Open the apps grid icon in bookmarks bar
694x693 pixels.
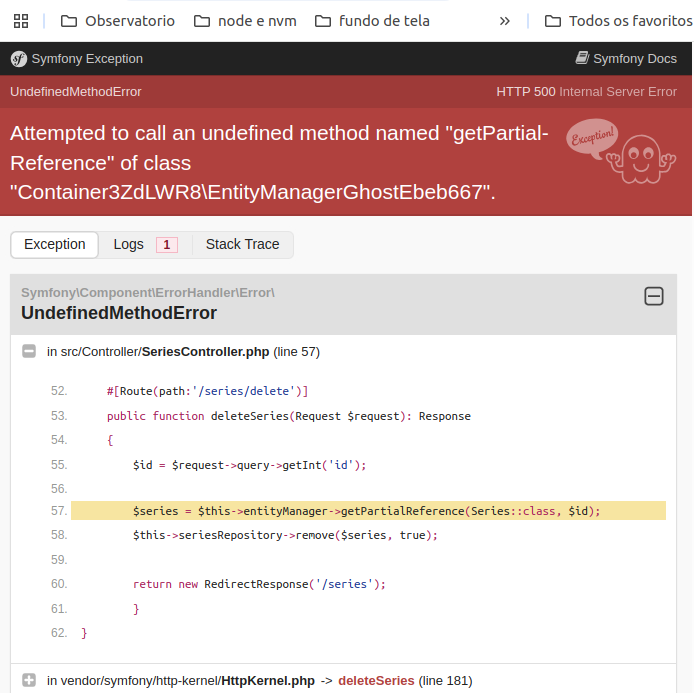21,21
